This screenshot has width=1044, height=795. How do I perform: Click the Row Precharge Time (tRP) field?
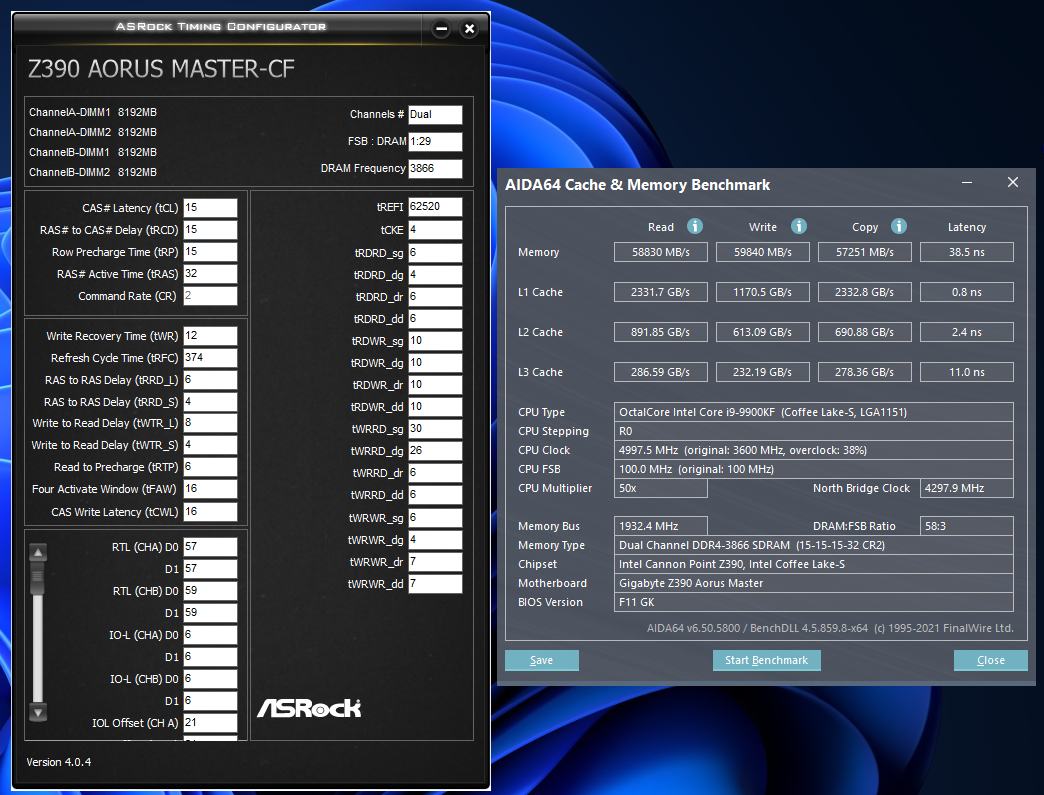coord(210,252)
